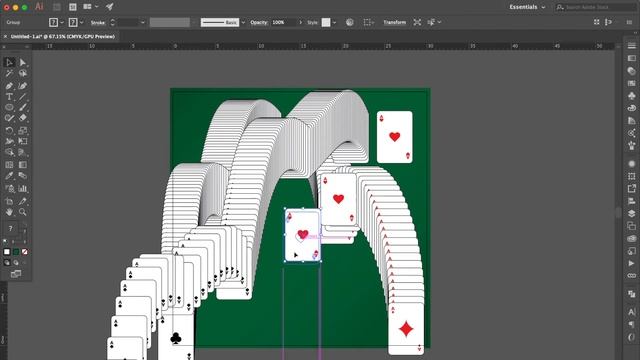
Task: Open the Character panel icon in dock
Action: click(x=631, y=312)
